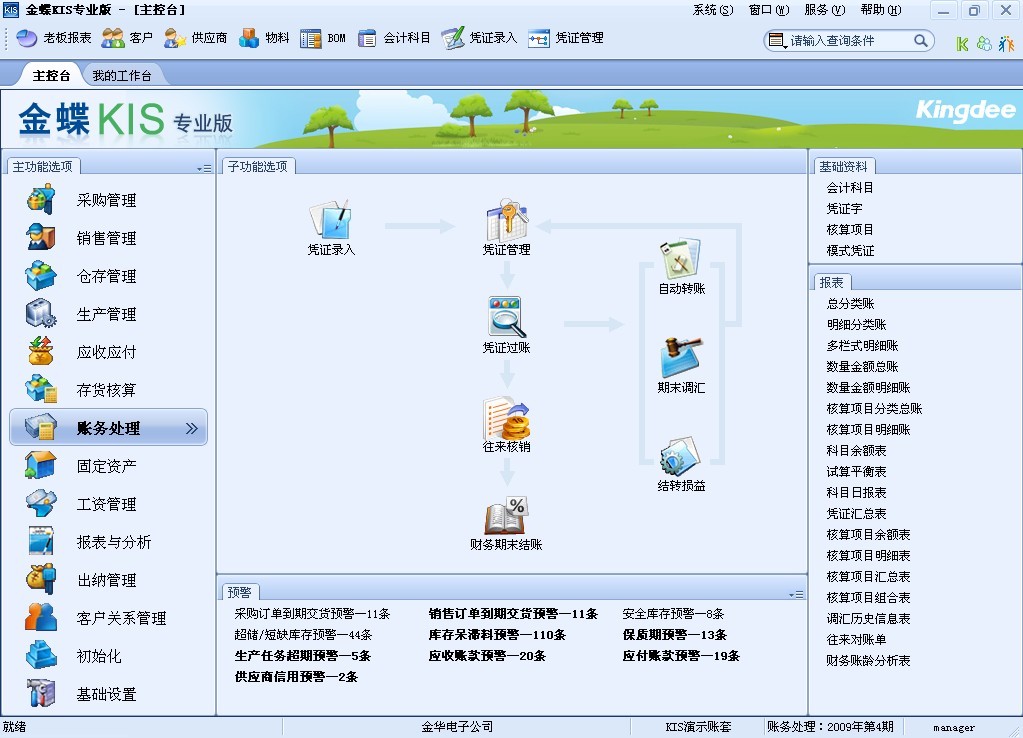Open 老板报表 from the top toolbar

tap(54, 38)
